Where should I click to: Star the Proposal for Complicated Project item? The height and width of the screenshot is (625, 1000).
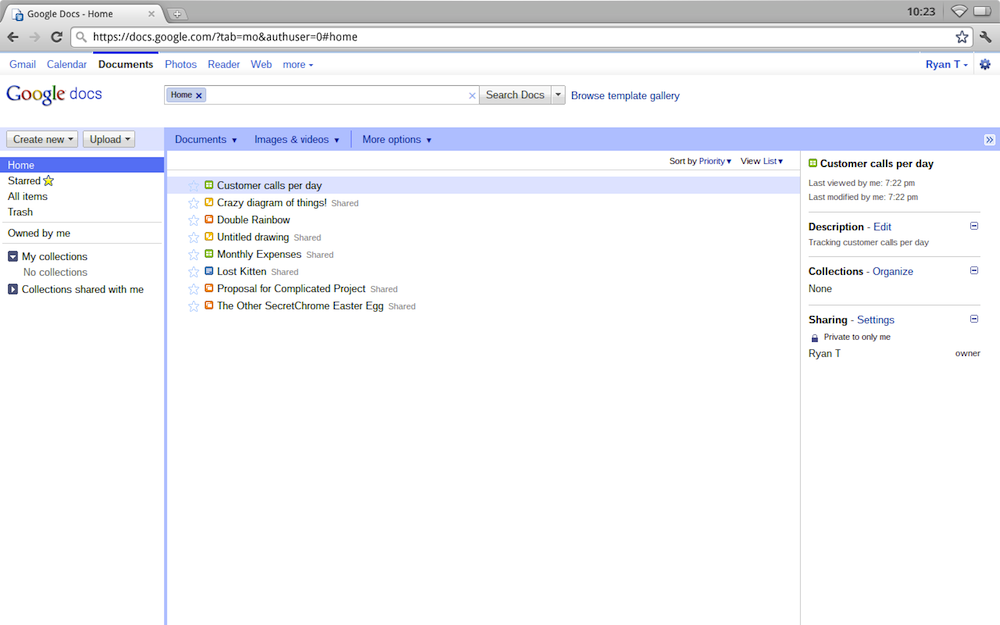pos(194,289)
